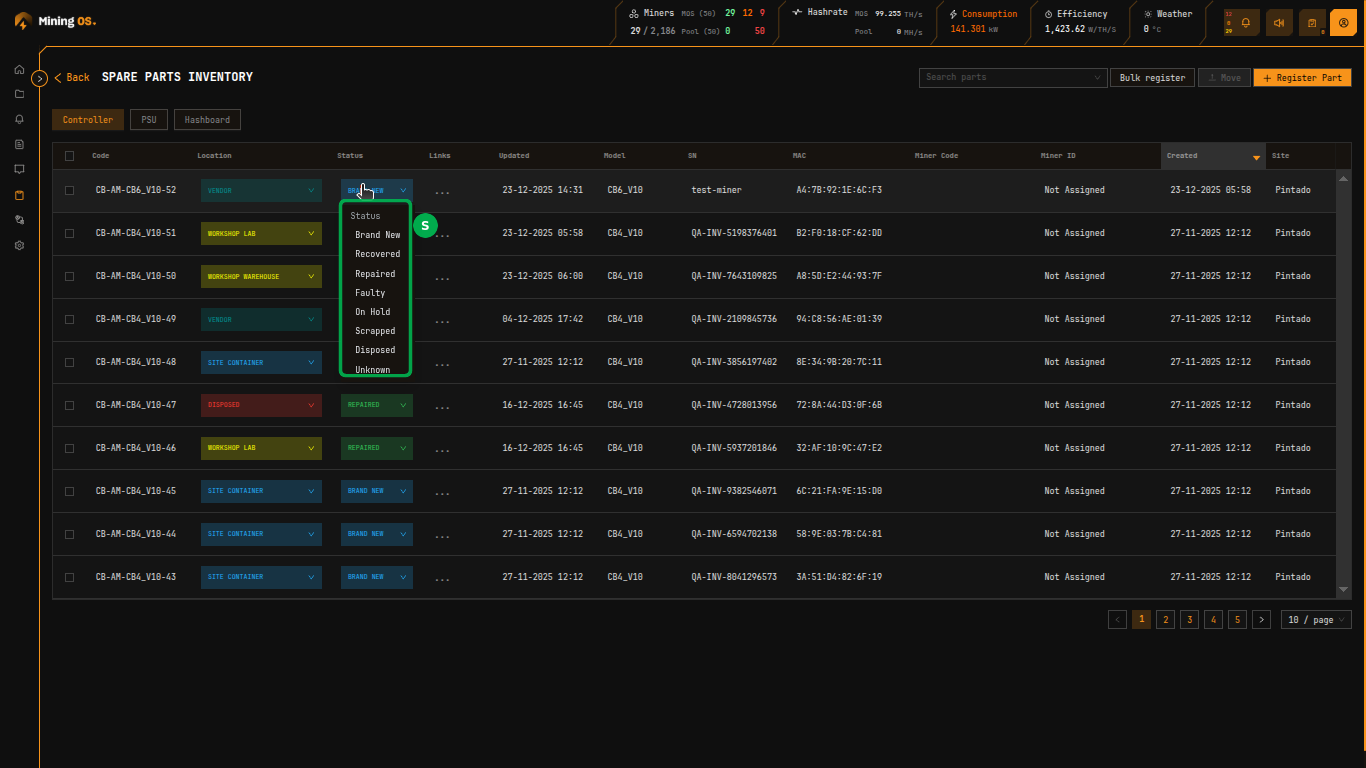Open the reports document icon in the sidebar
This screenshot has width=1366, height=768.
(18, 144)
